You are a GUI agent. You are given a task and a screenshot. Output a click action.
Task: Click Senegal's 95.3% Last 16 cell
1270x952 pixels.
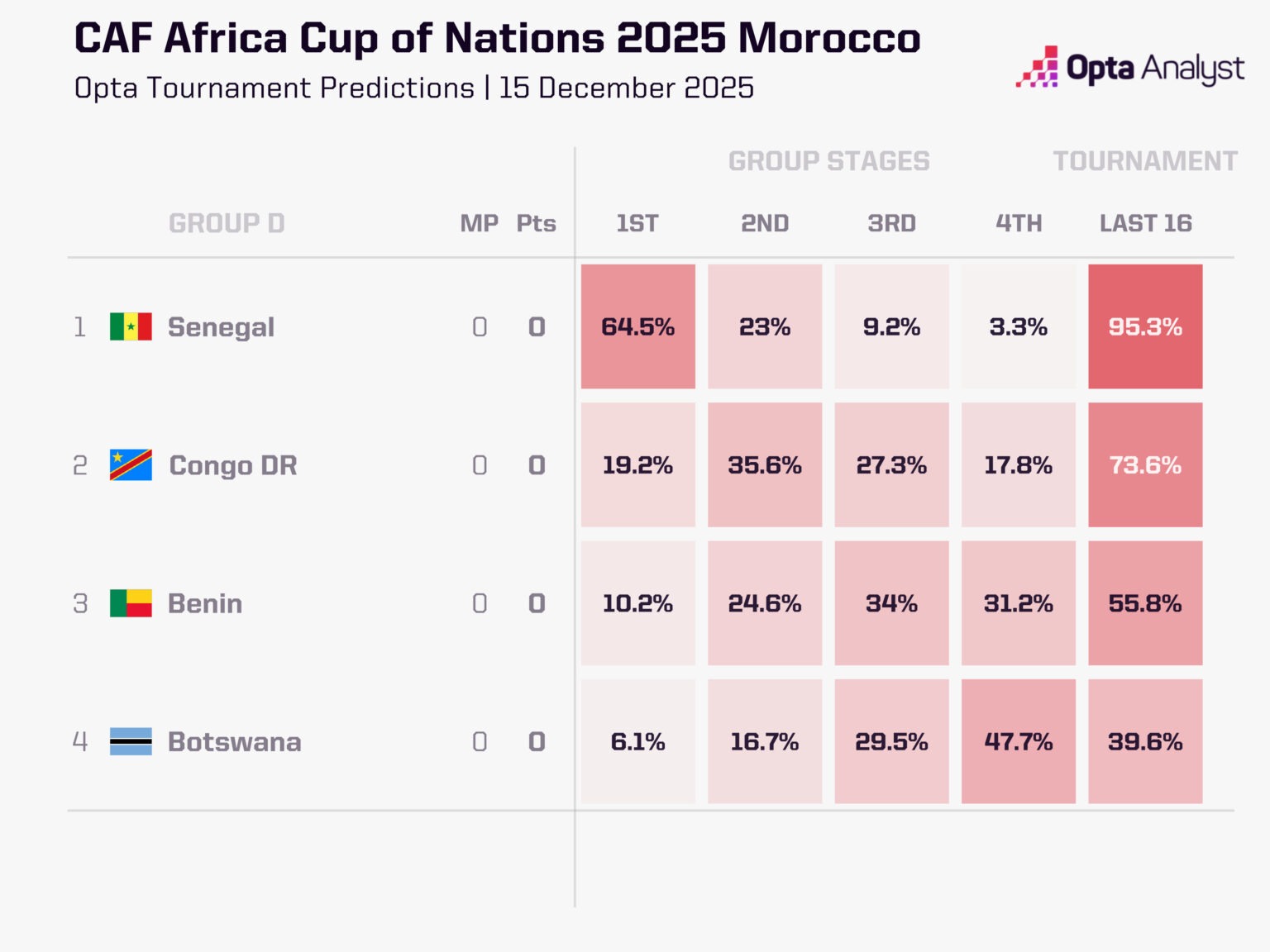tap(1145, 326)
